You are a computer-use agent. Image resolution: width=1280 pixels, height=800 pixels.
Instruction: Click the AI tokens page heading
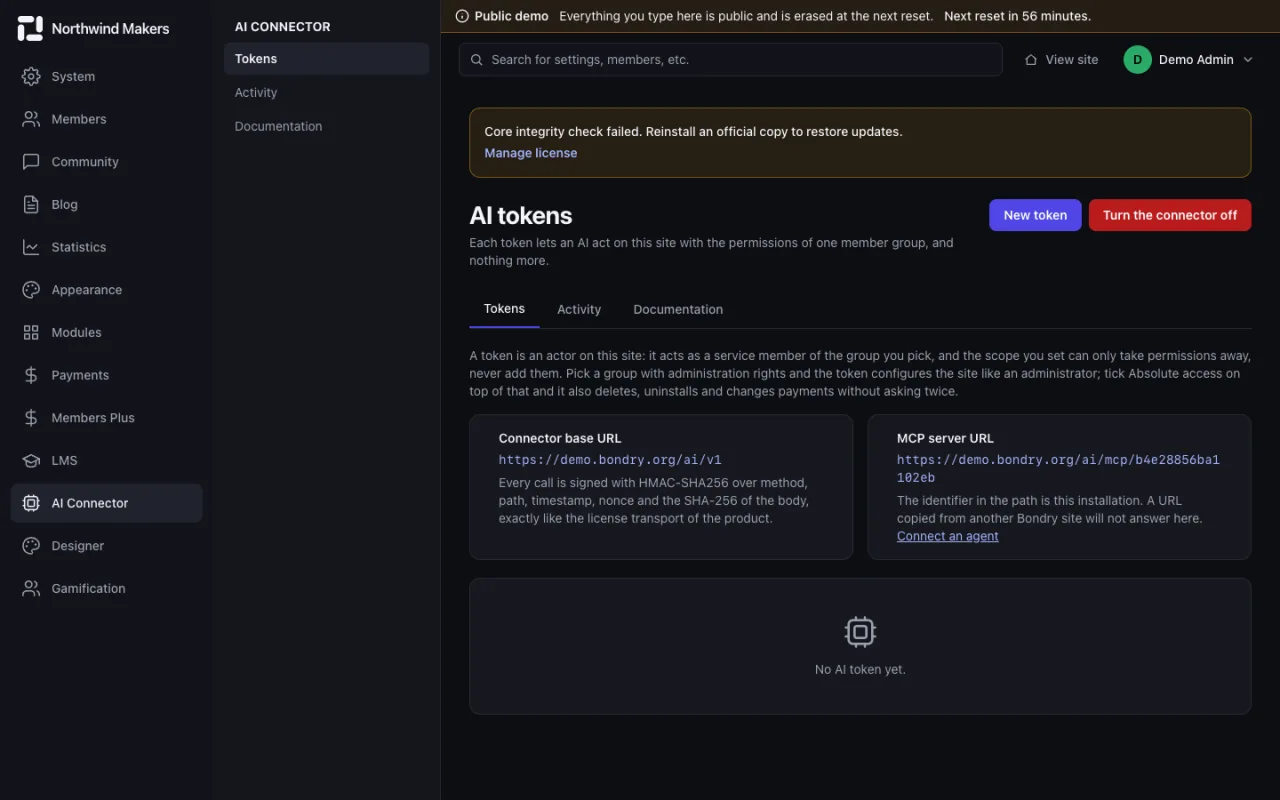[521, 216]
